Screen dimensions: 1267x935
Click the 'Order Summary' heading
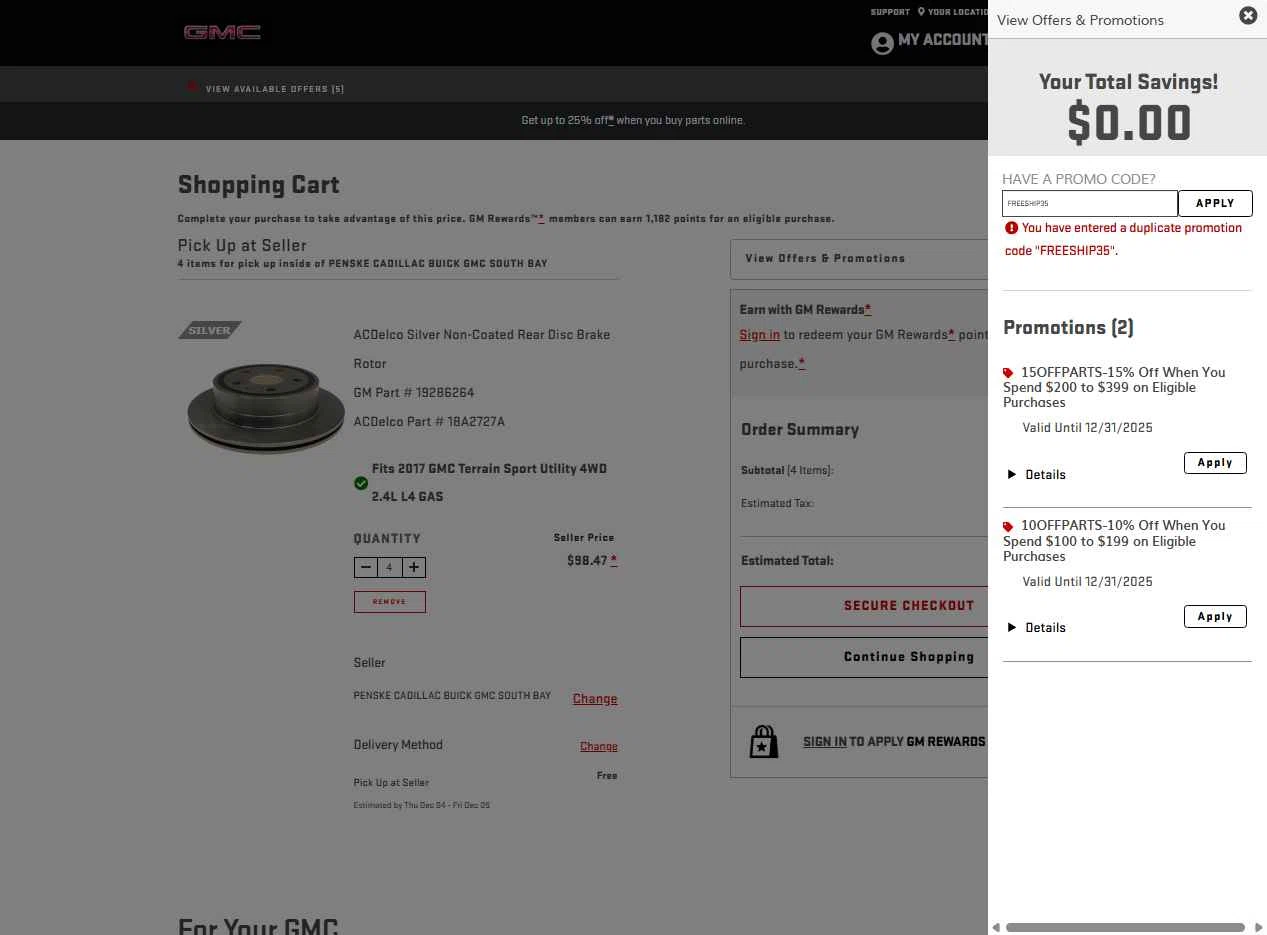point(800,429)
